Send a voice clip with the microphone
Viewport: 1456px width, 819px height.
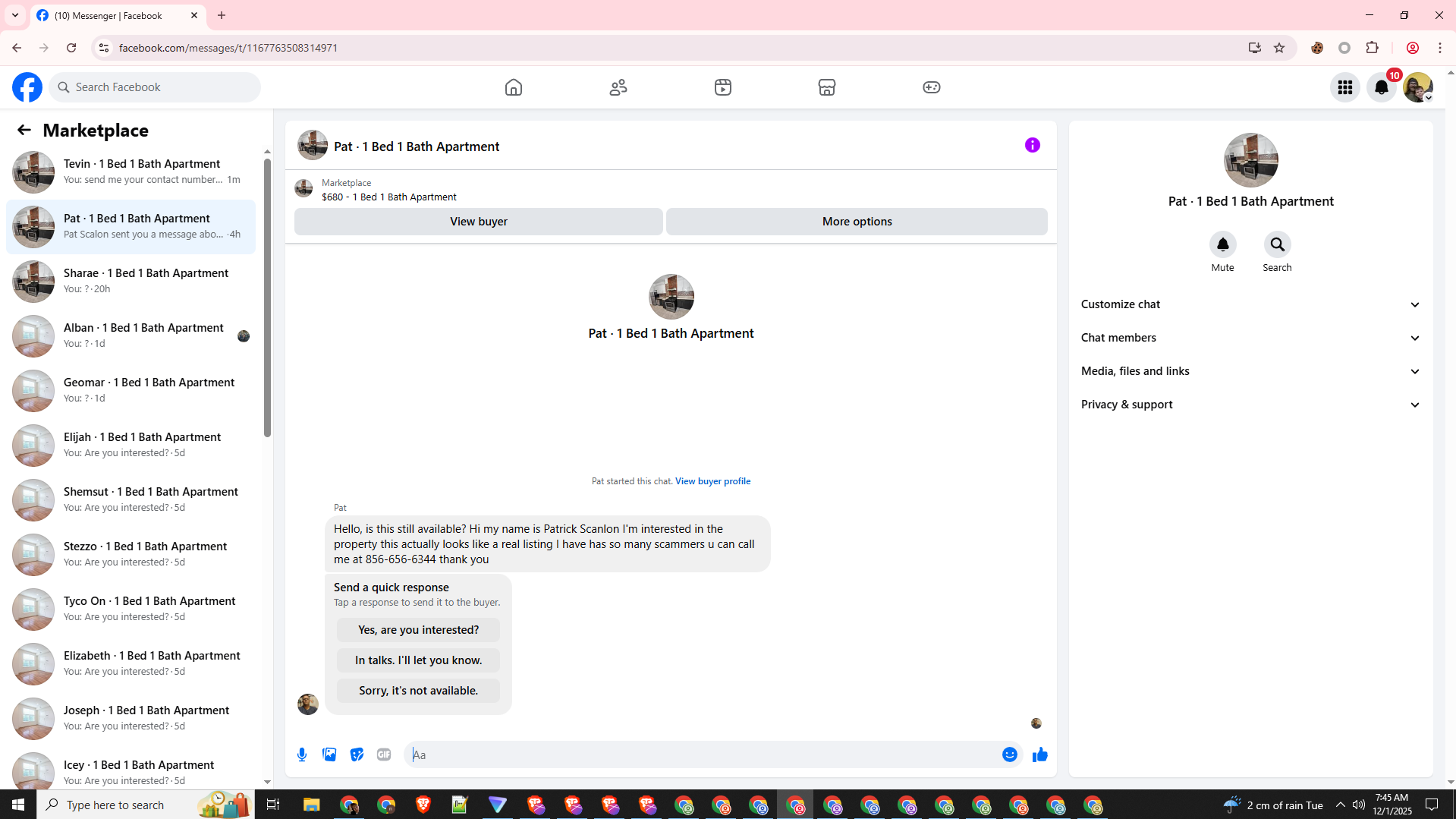tap(302, 754)
